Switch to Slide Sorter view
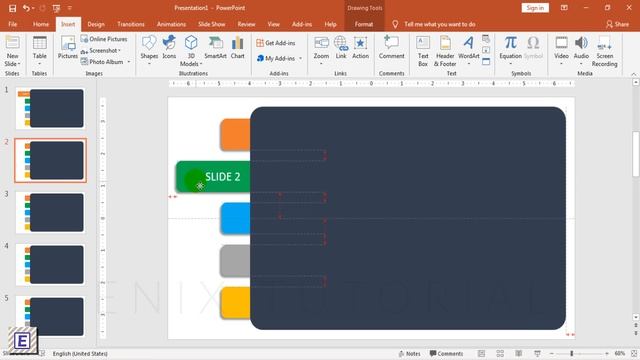 (500, 353)
